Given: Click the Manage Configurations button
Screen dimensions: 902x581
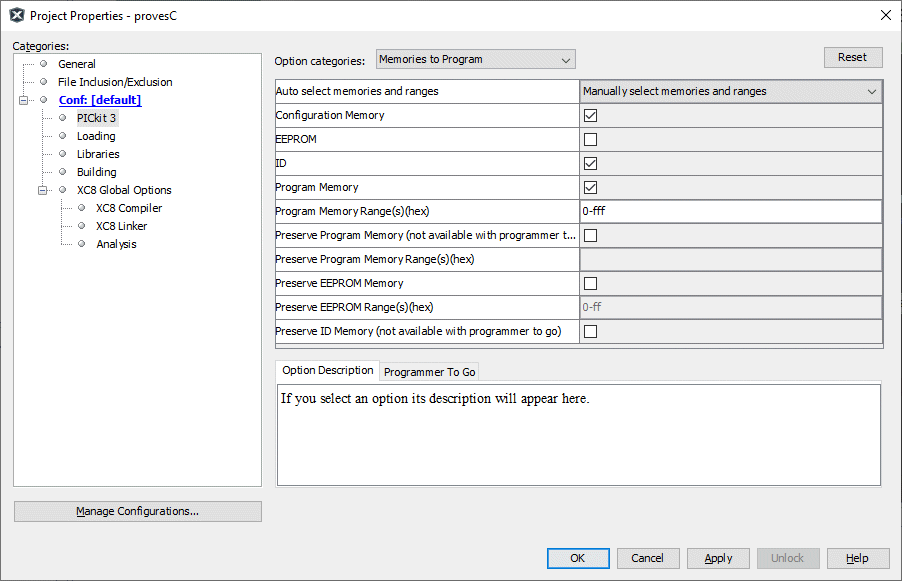Looking at the screenshot, I should pos(137,511).
